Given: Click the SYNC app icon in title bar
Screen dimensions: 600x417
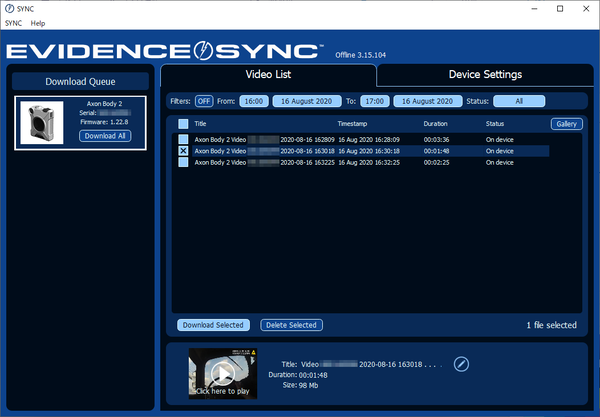Looking at the screenshot, I should (10, 7).
